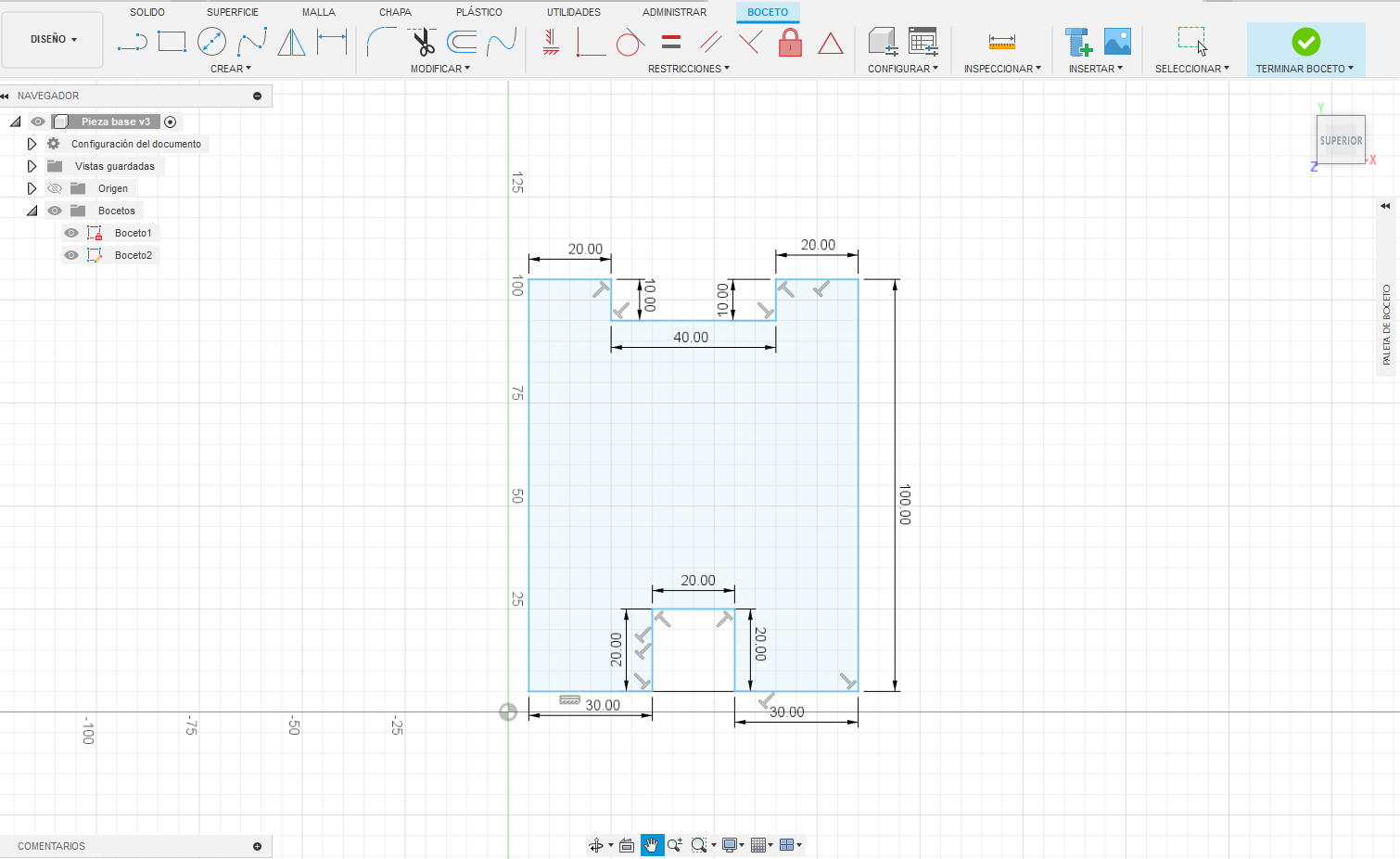The width and height of the screenshot is (1400, 859).
Task: Activate the Pan hand tool
Action: point(653,845)
